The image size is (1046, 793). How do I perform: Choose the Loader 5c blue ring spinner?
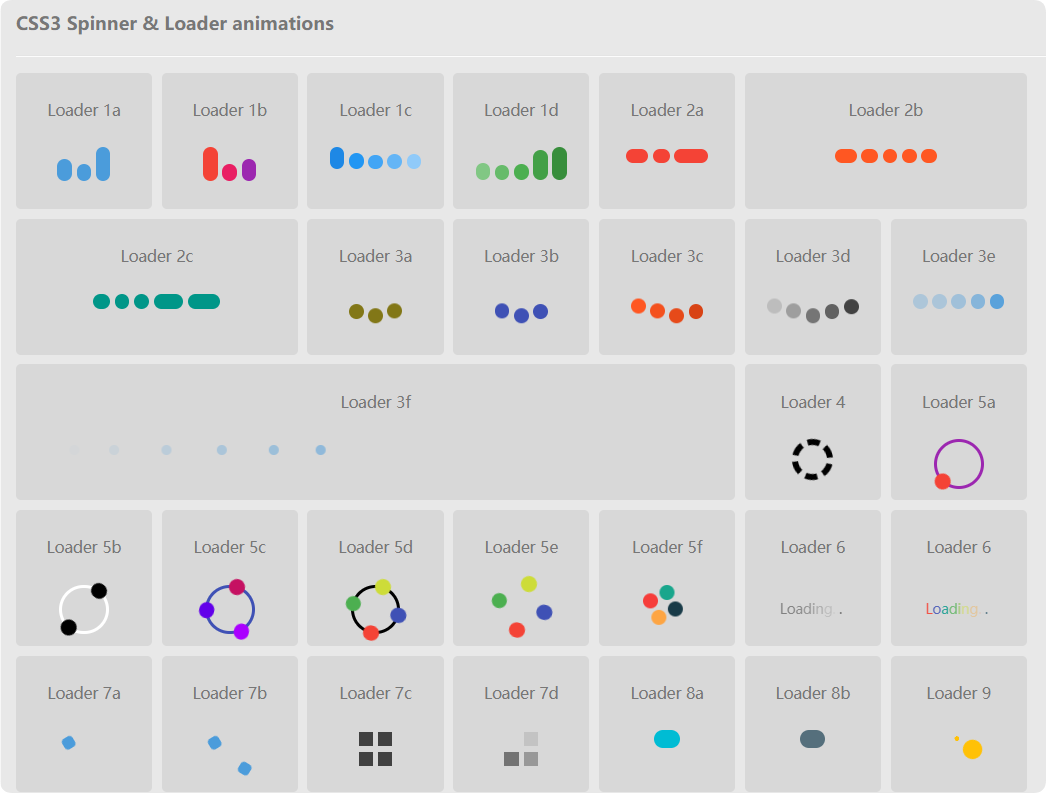pyautogui.click(x=228, y=609)
